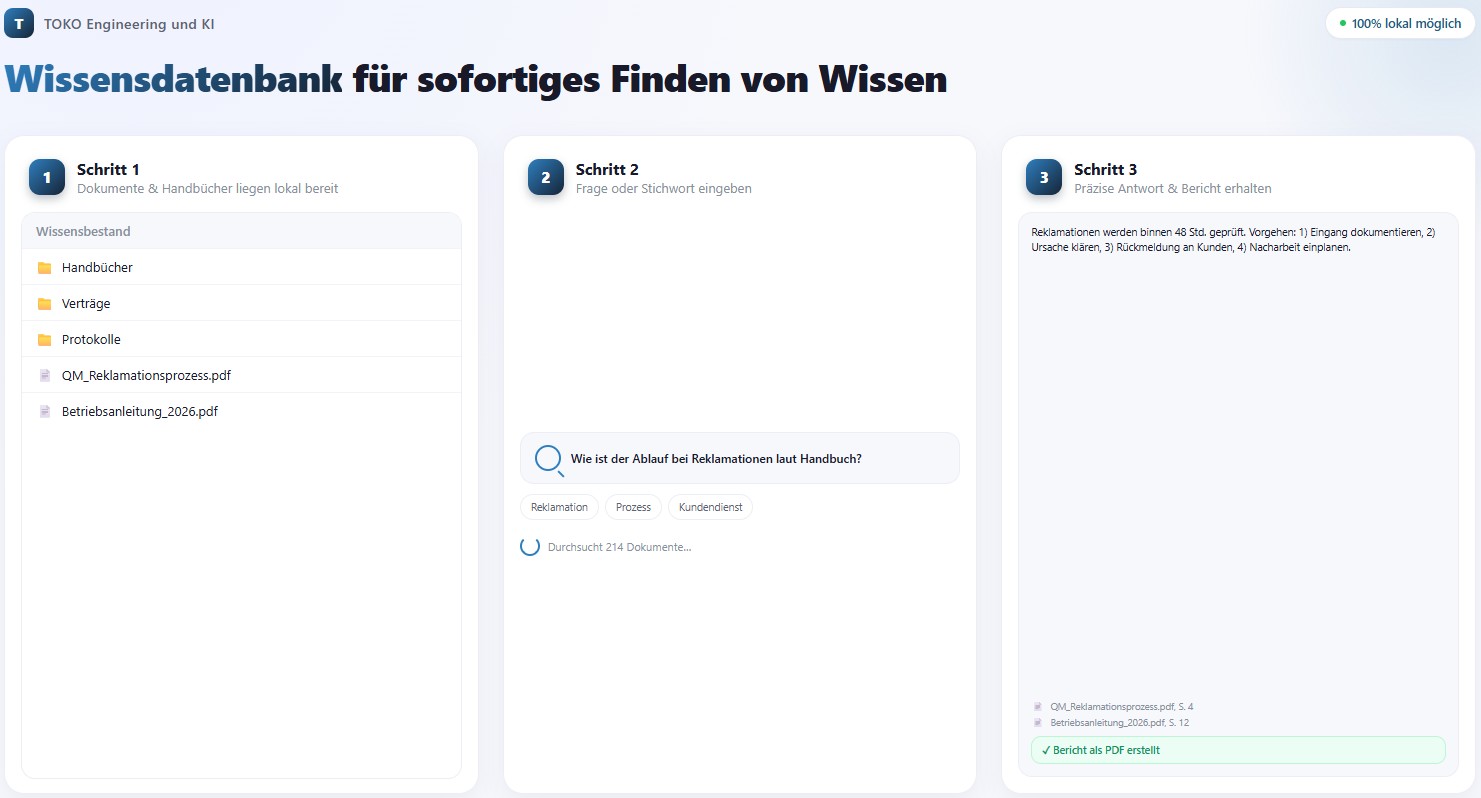Click the loading spinner beside Durchsucht 214 Dokumente
Screen dimensions: 1481x798
pos(530,547)
